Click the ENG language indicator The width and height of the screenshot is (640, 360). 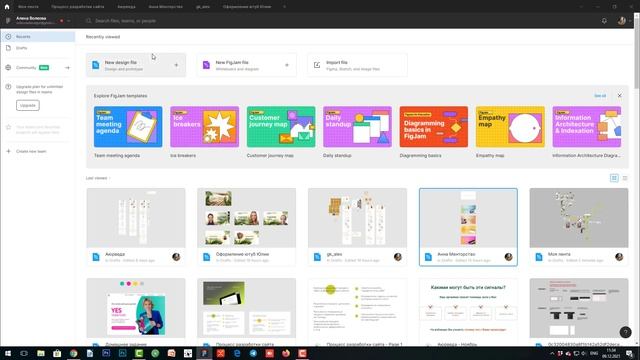(x=594, y=353)
